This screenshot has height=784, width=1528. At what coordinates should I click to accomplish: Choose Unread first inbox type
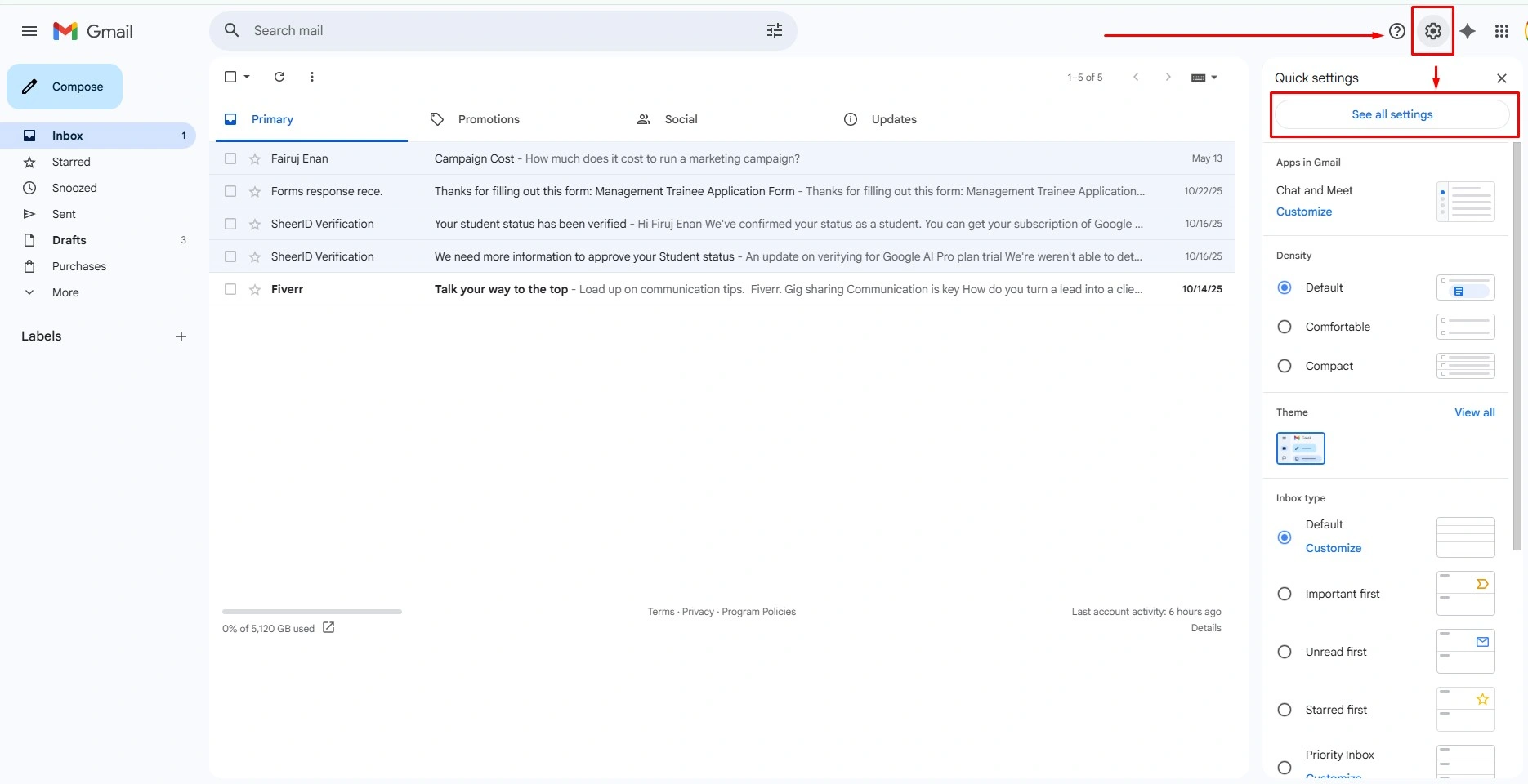pyautogui.click(x=1285, y=652)
